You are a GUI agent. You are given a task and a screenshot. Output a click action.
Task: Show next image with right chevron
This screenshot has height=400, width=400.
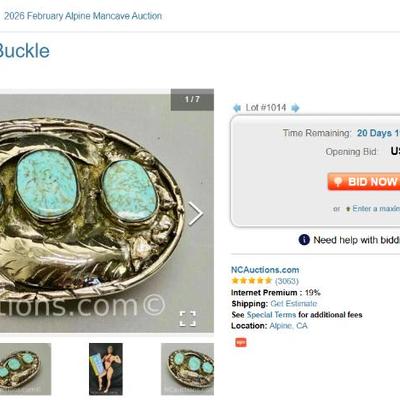195,214
